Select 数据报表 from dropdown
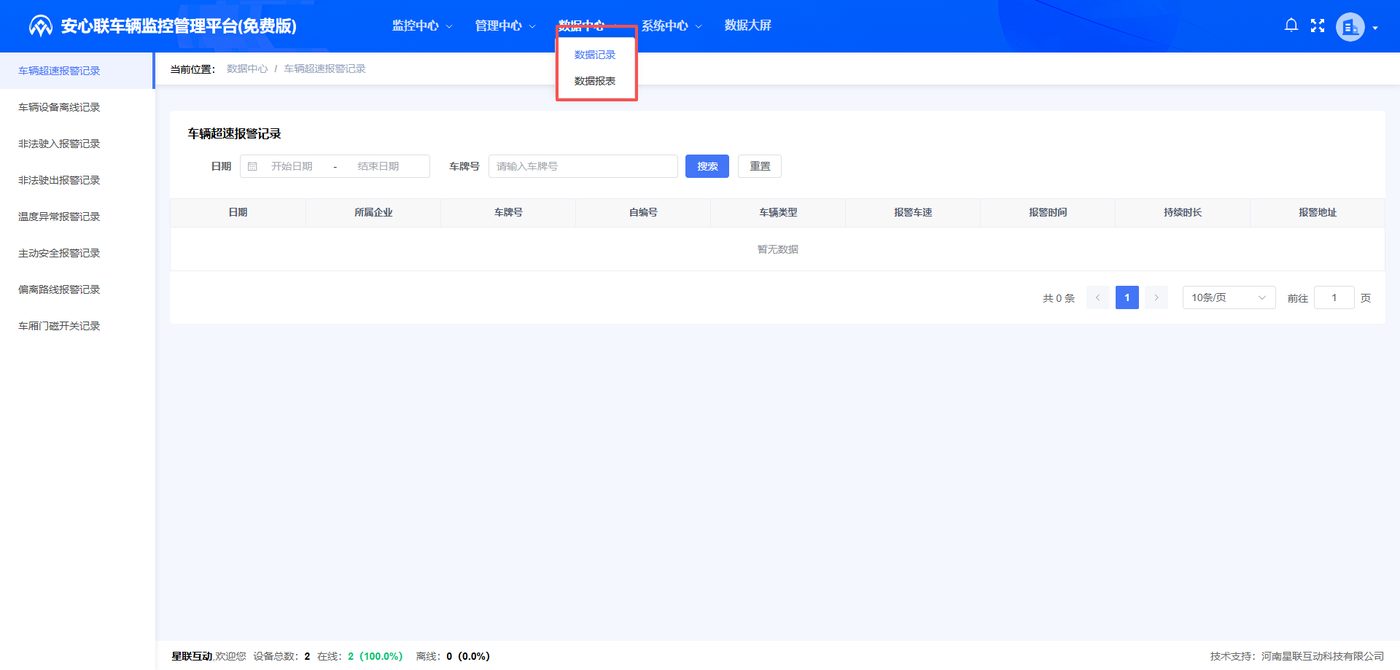 [x=595, y=81]
